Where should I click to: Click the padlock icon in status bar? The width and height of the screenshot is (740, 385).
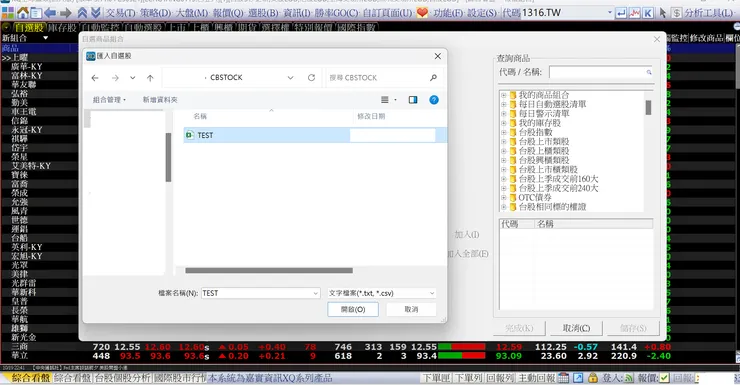coord(593,378)
